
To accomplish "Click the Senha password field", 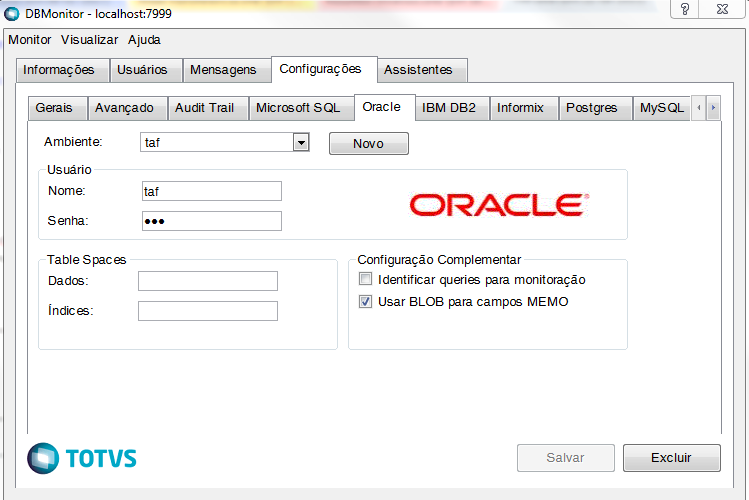I will [212, 221].
